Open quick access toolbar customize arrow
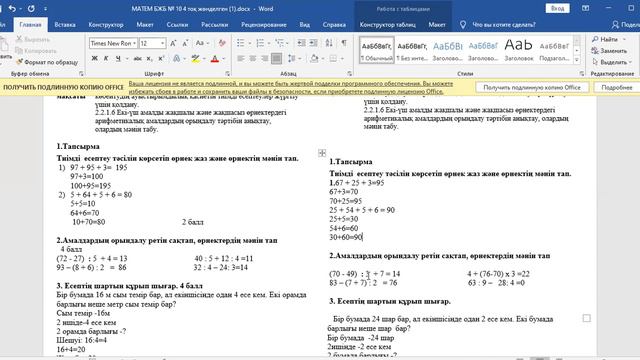This screenshot has height=360, width=640. pos(45,9)
